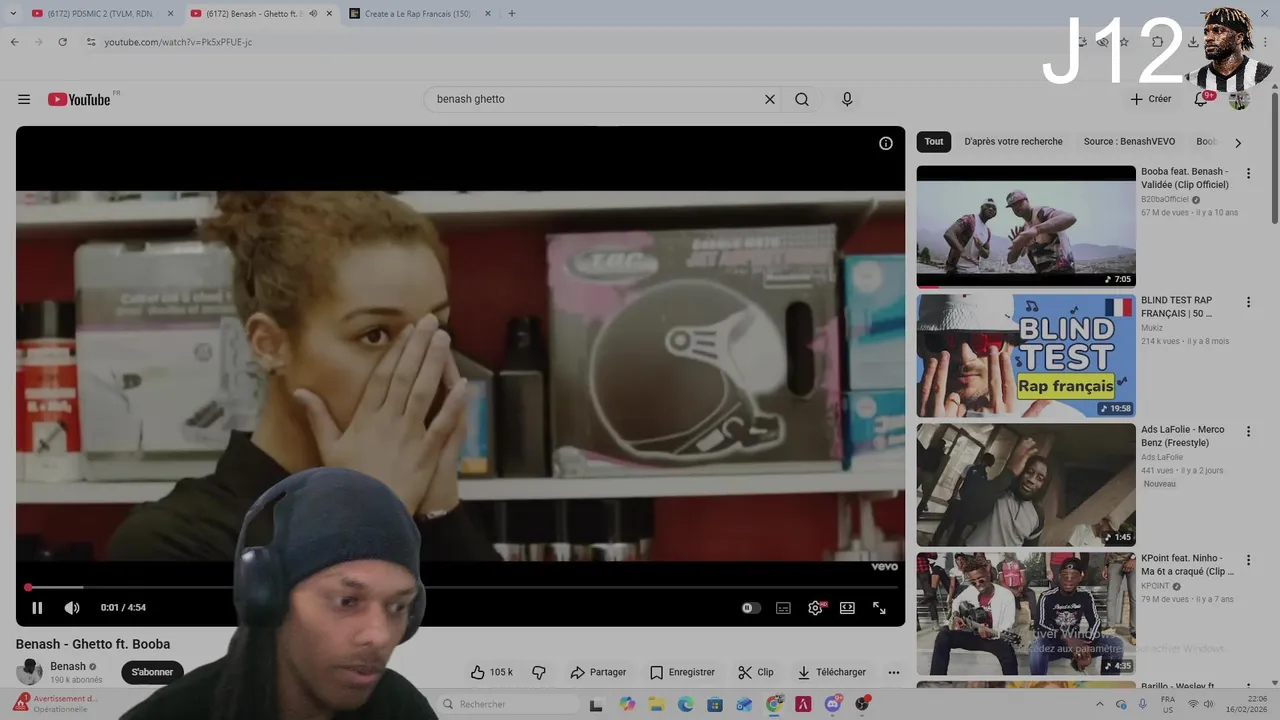Open the site information icon in address bar
The height and width of the screenshot is (720, 1280).
tap(90, 42)
